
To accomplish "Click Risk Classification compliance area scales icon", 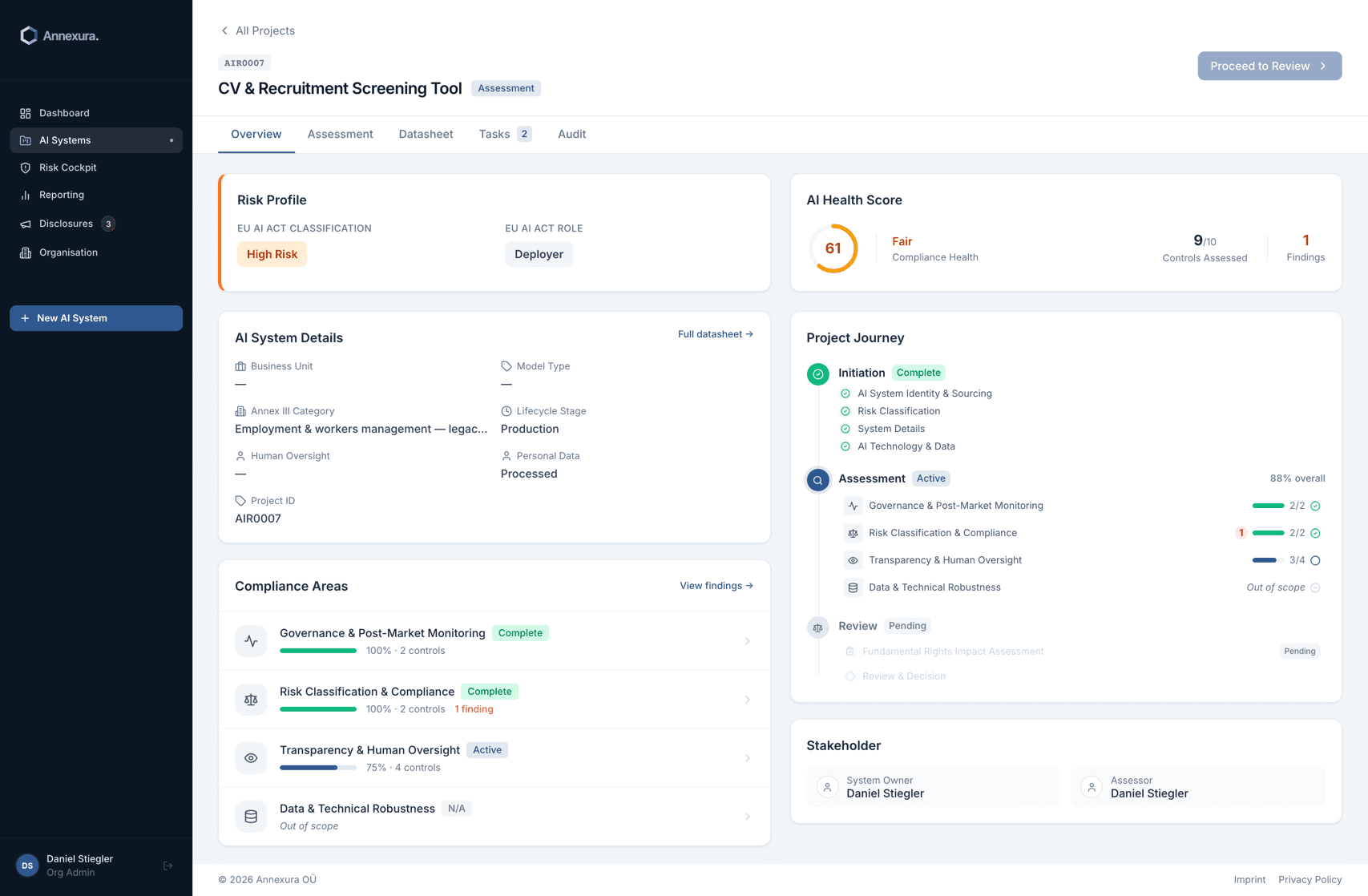I will click(x=251, y=700).
